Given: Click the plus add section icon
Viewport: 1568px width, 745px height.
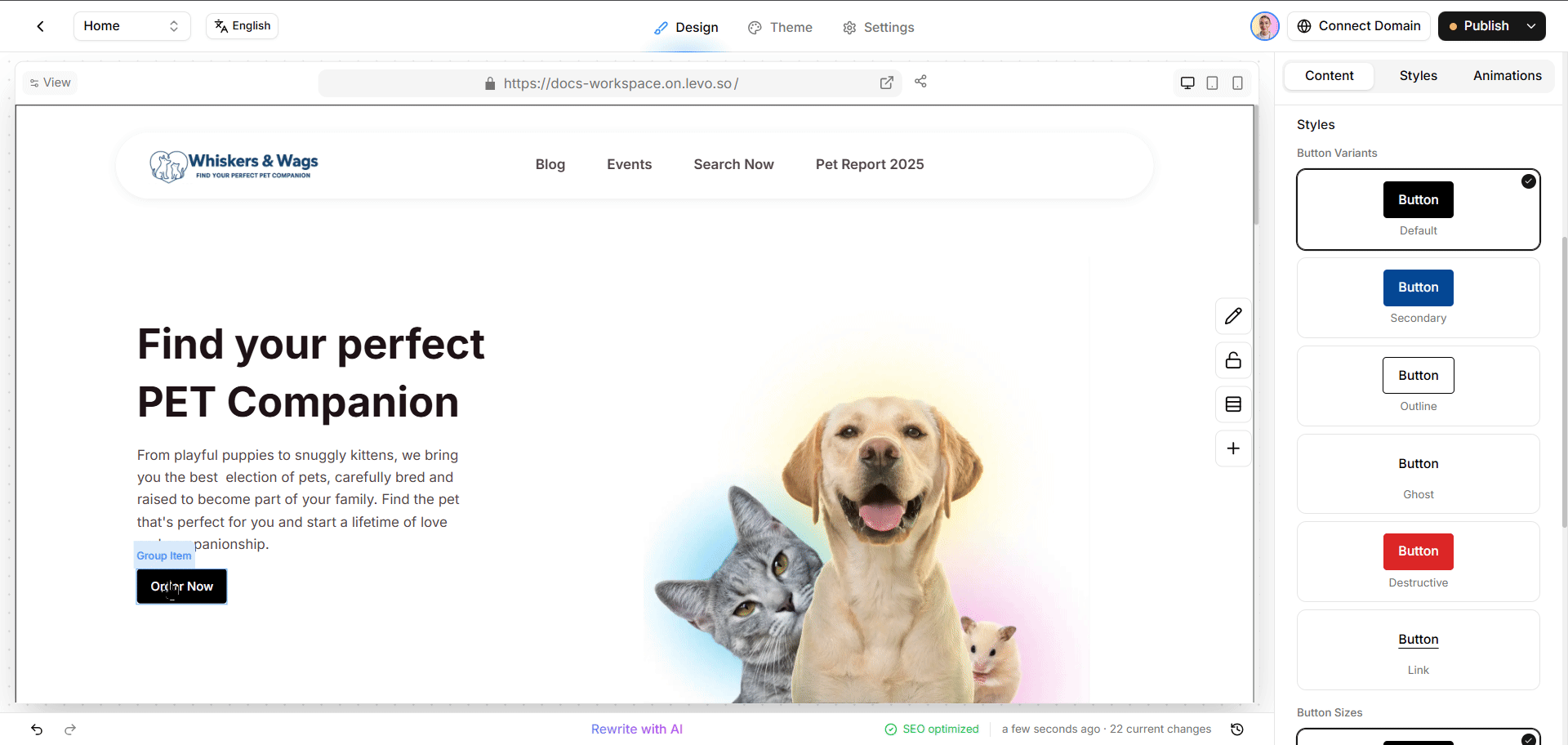Looking at the screenshot, I should pyautogui.click(x=1233, y=448).
